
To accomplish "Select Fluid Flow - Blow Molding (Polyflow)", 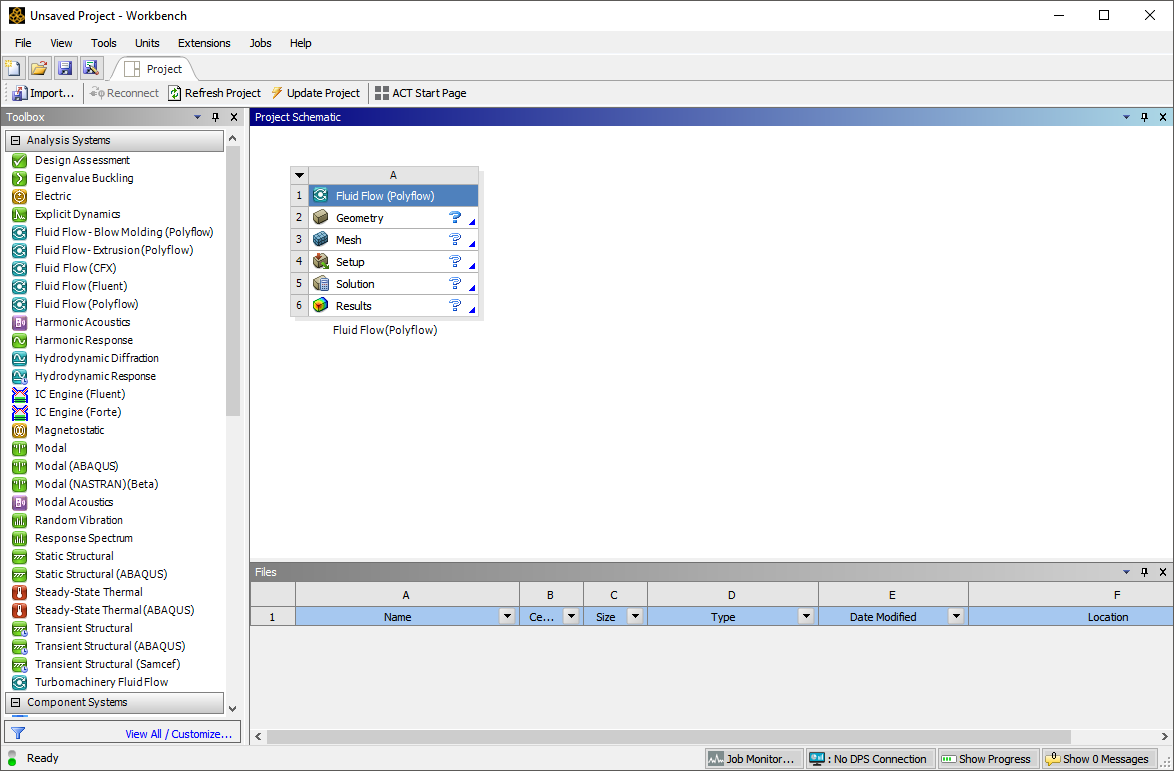I will click(x=124, y=232).
